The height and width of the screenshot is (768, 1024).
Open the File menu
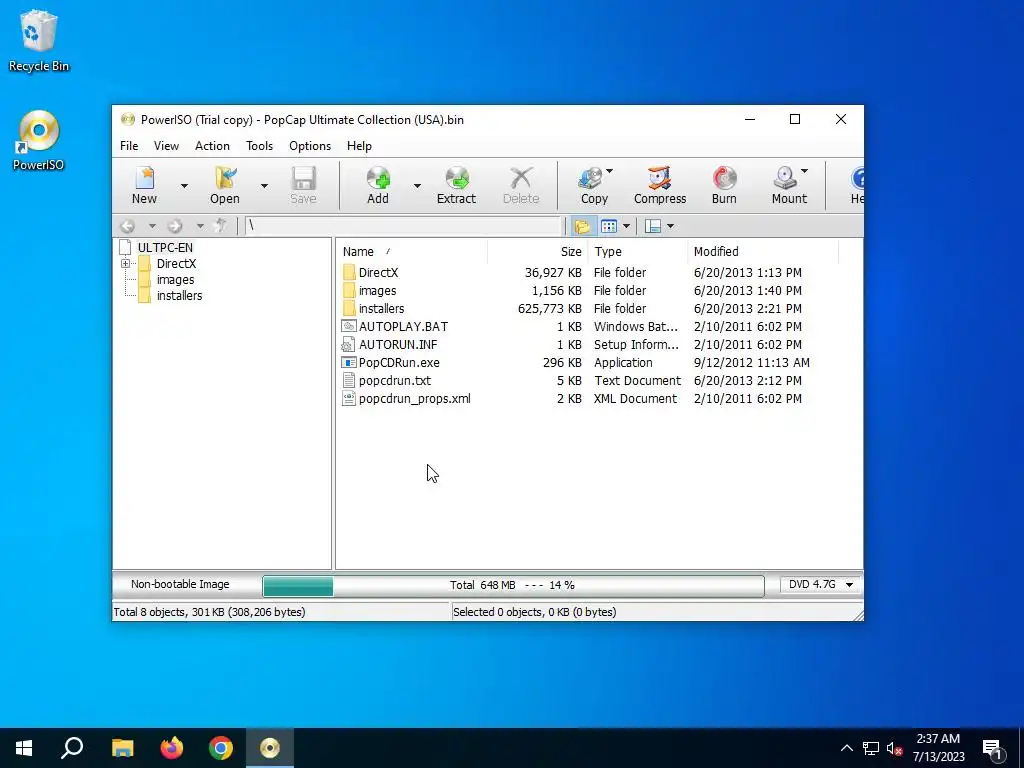pyautogui.click(x=129, y=146)
